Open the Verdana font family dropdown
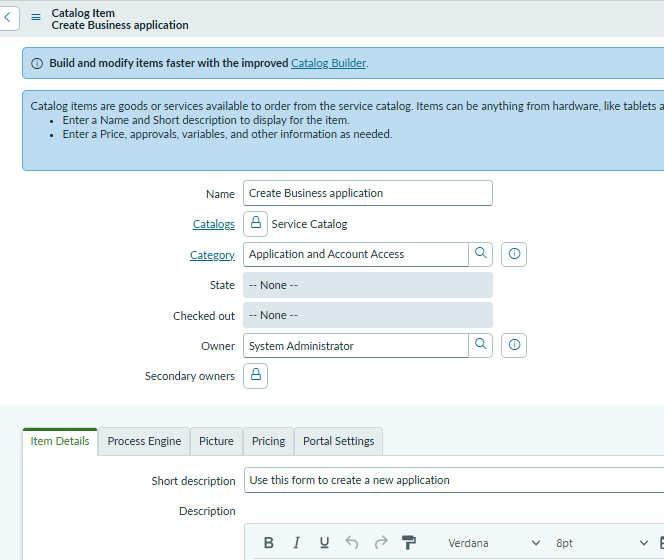This screenshot has height=560, width=664. point(494,543)
